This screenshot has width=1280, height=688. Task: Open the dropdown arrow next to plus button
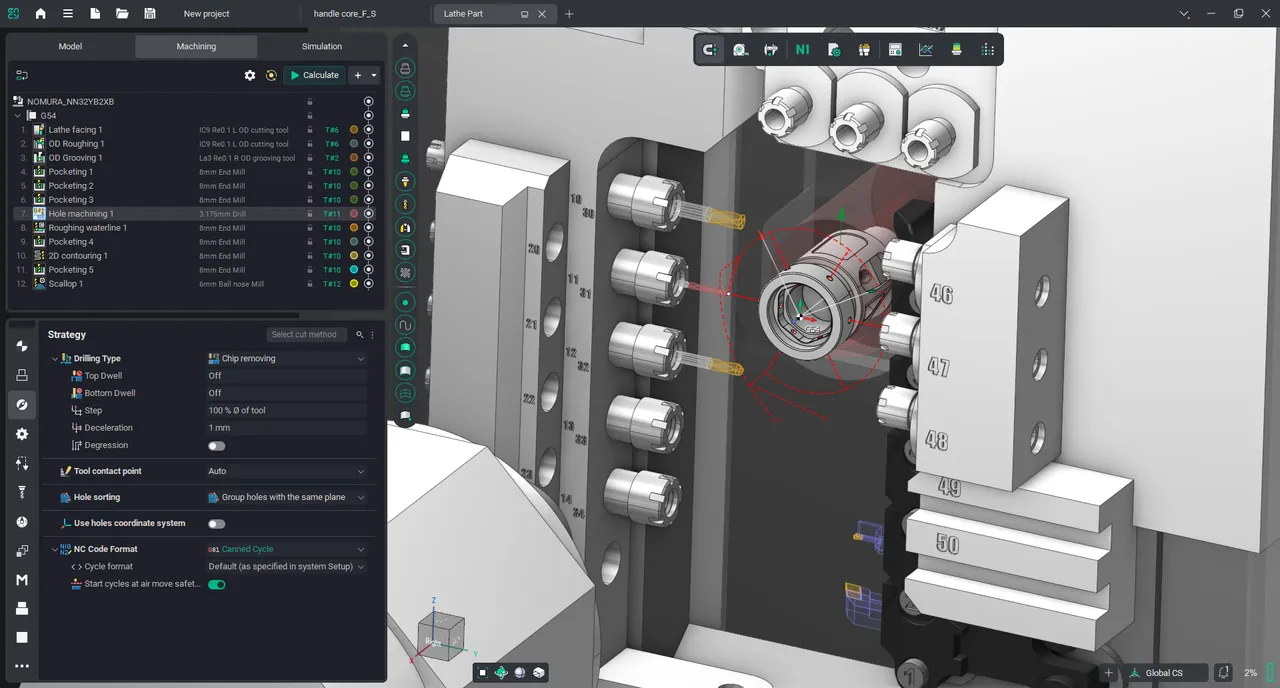[374, 75]
